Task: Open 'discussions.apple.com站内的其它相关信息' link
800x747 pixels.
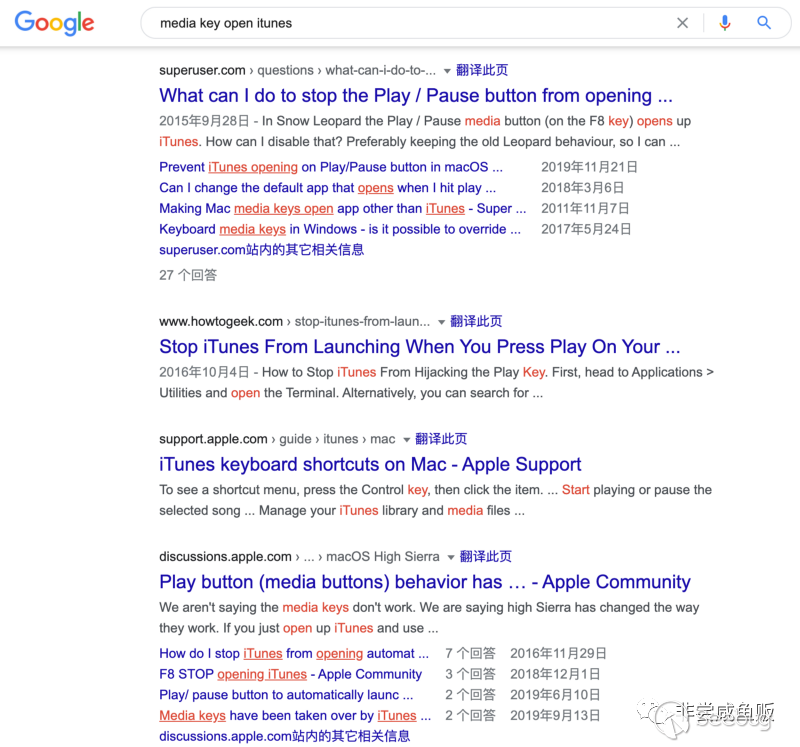Action: click(x=285, y=736)
